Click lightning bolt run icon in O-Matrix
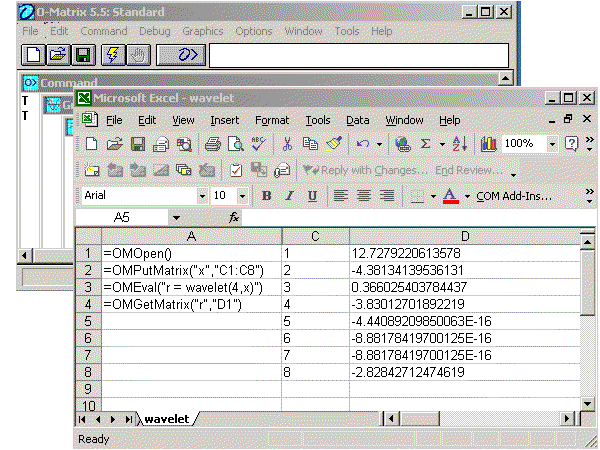The height and width of the screenshot is (450, 600). 113,55
